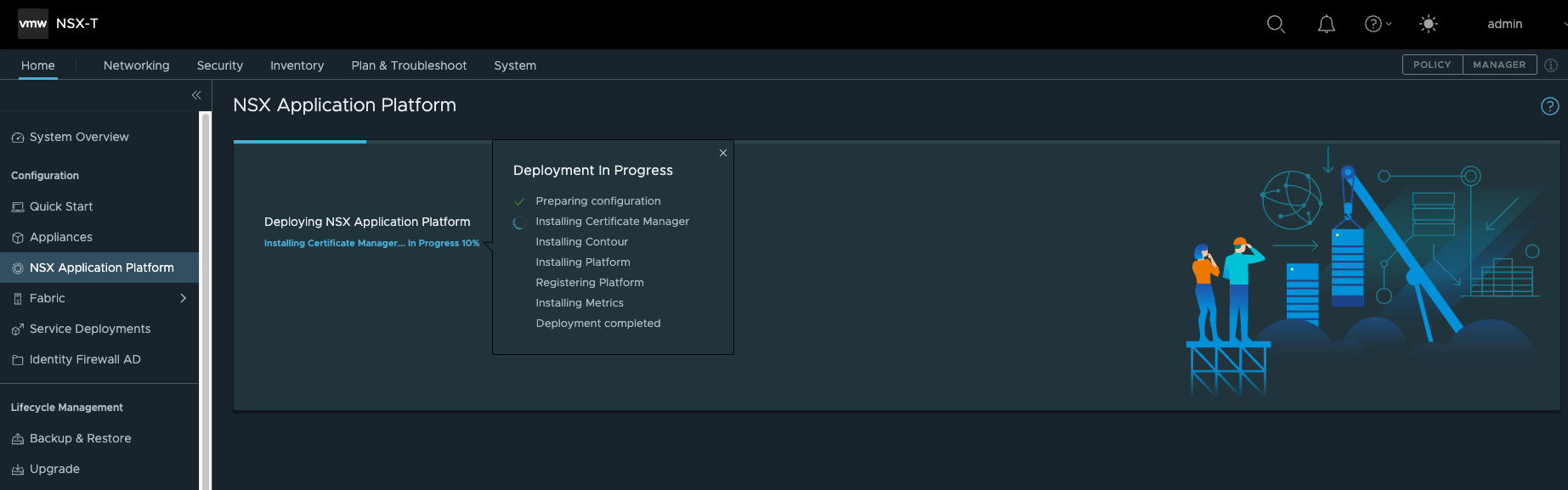Toggle the light/dark theme sun icon
This screenshot has height=490, width=1568.
tap(1429, 24)
